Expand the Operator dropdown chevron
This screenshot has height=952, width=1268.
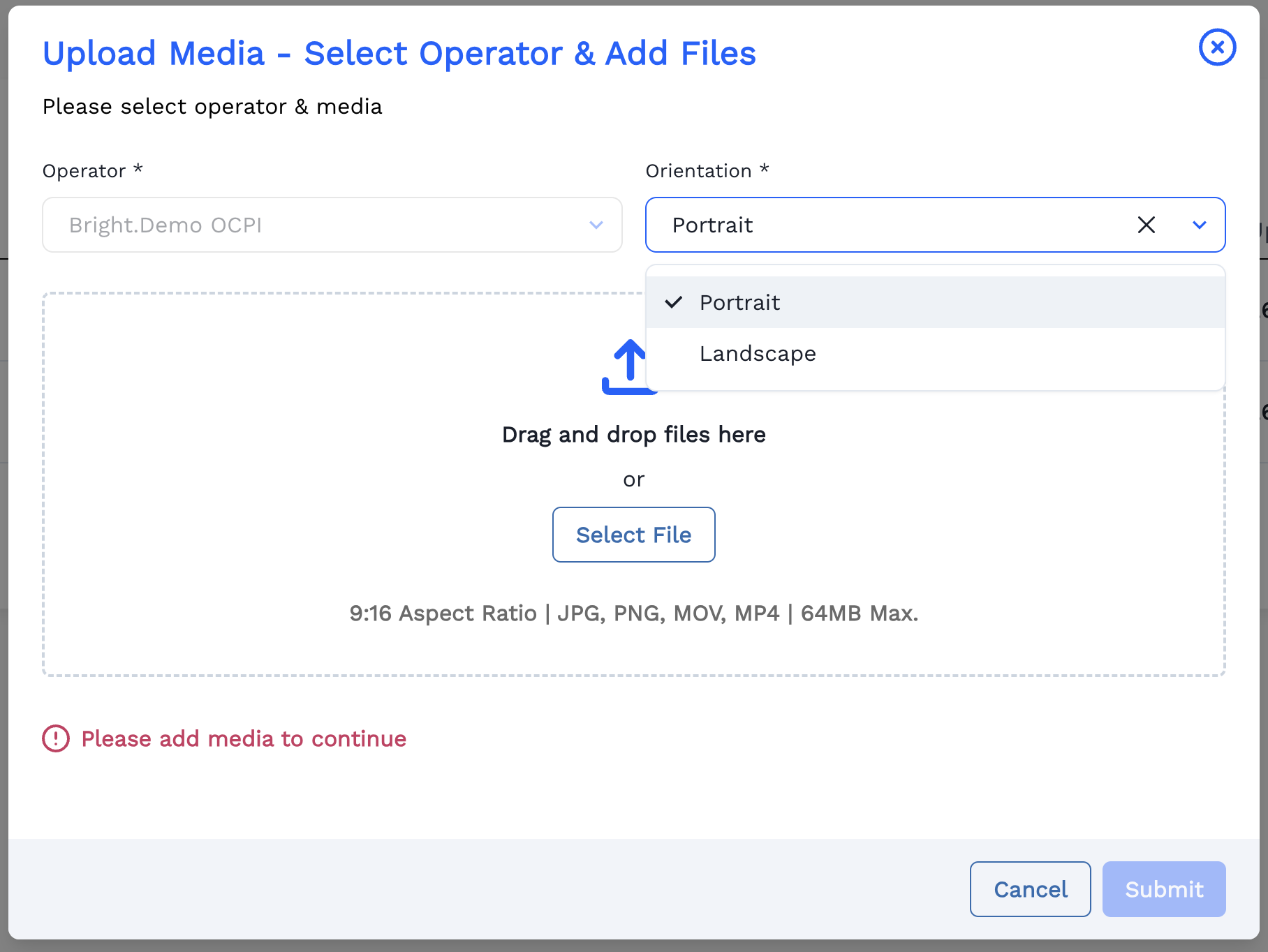point(596,225)
